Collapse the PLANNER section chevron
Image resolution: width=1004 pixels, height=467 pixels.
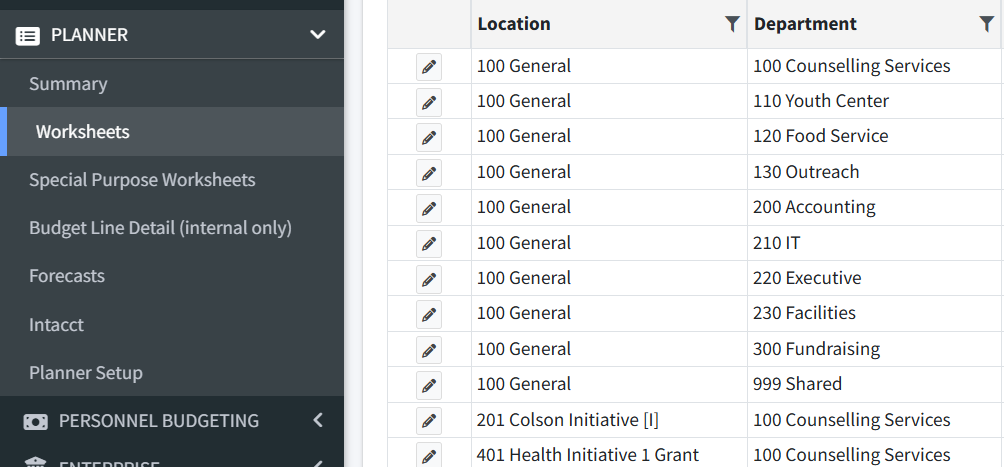point(318,35)
